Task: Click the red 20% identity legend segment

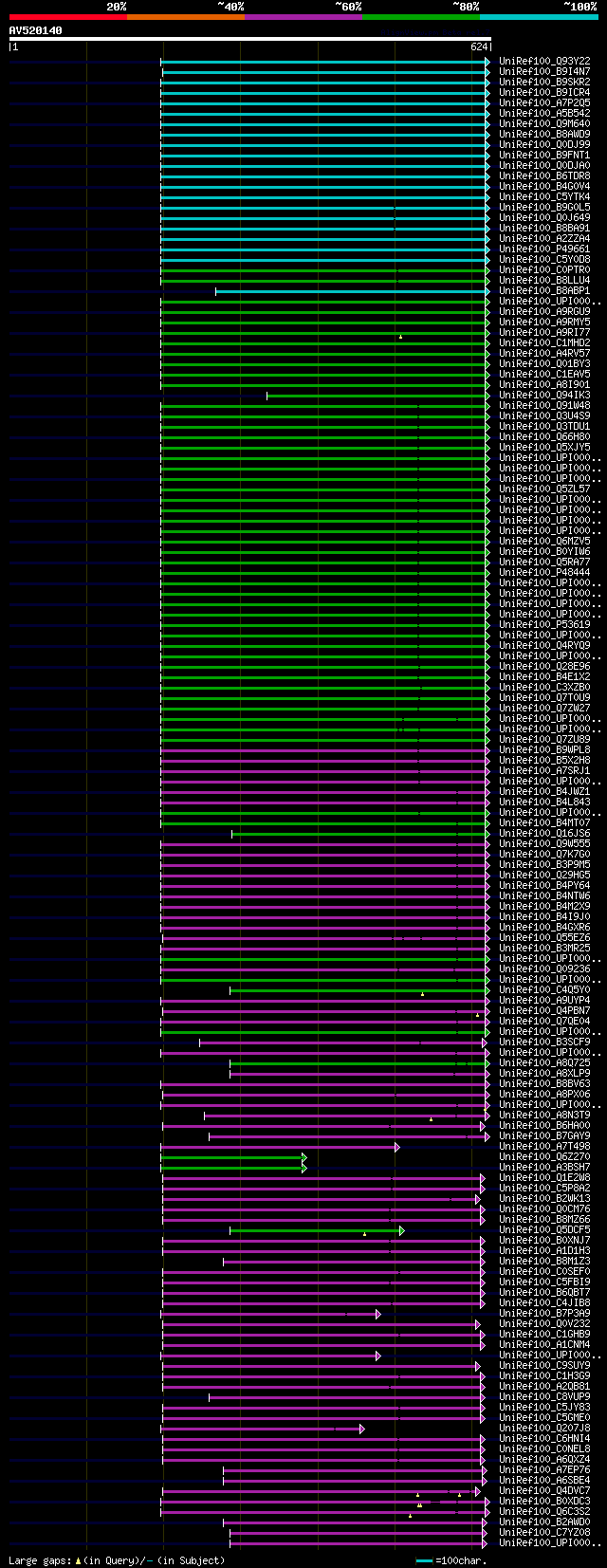Action: coord(68,17)
